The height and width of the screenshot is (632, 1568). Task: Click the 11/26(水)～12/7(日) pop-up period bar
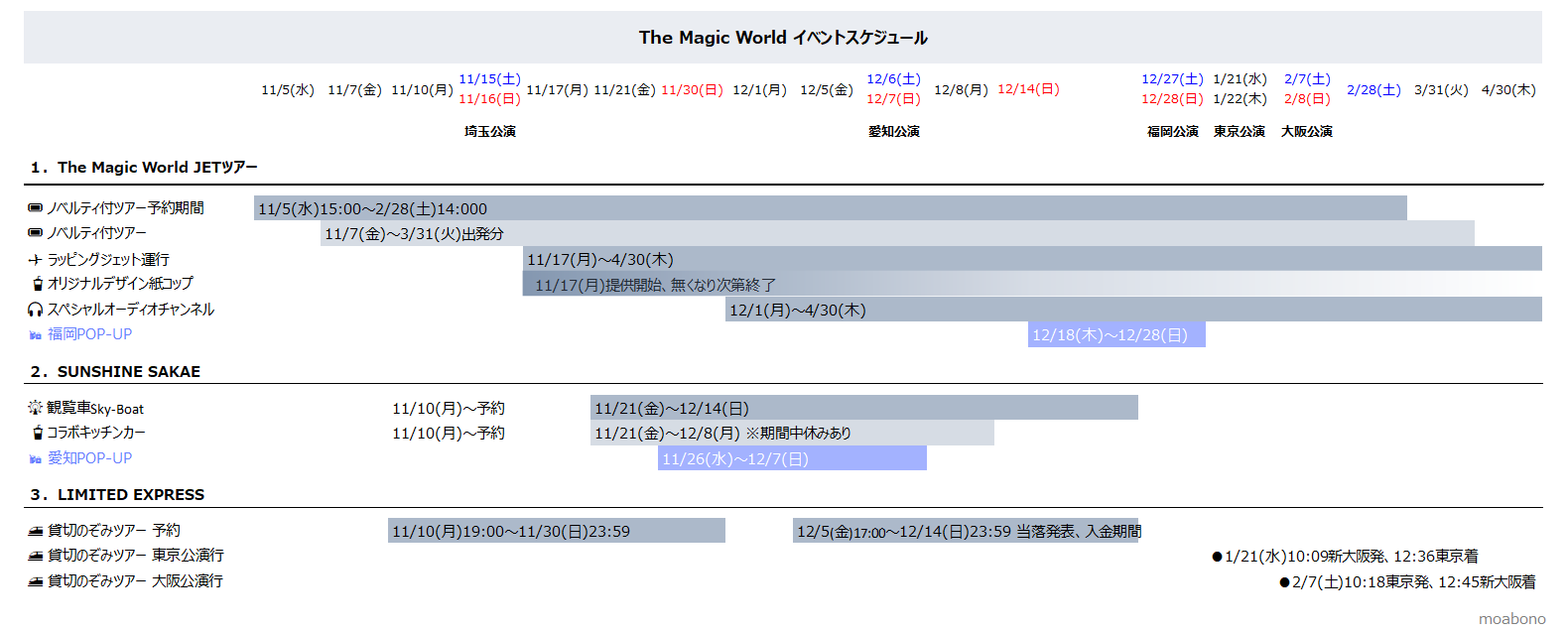tap(791, 458)
